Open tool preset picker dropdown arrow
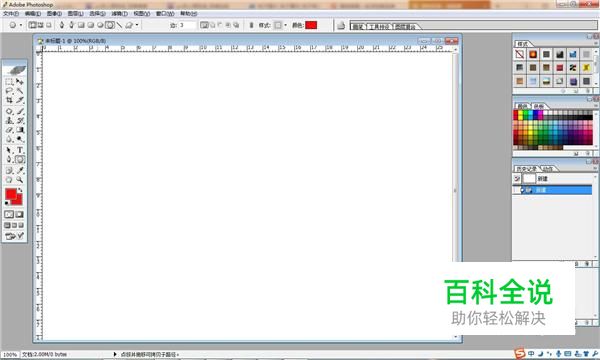Image resolution: width=600 pixels, height=360 pixels. point(21,25)
